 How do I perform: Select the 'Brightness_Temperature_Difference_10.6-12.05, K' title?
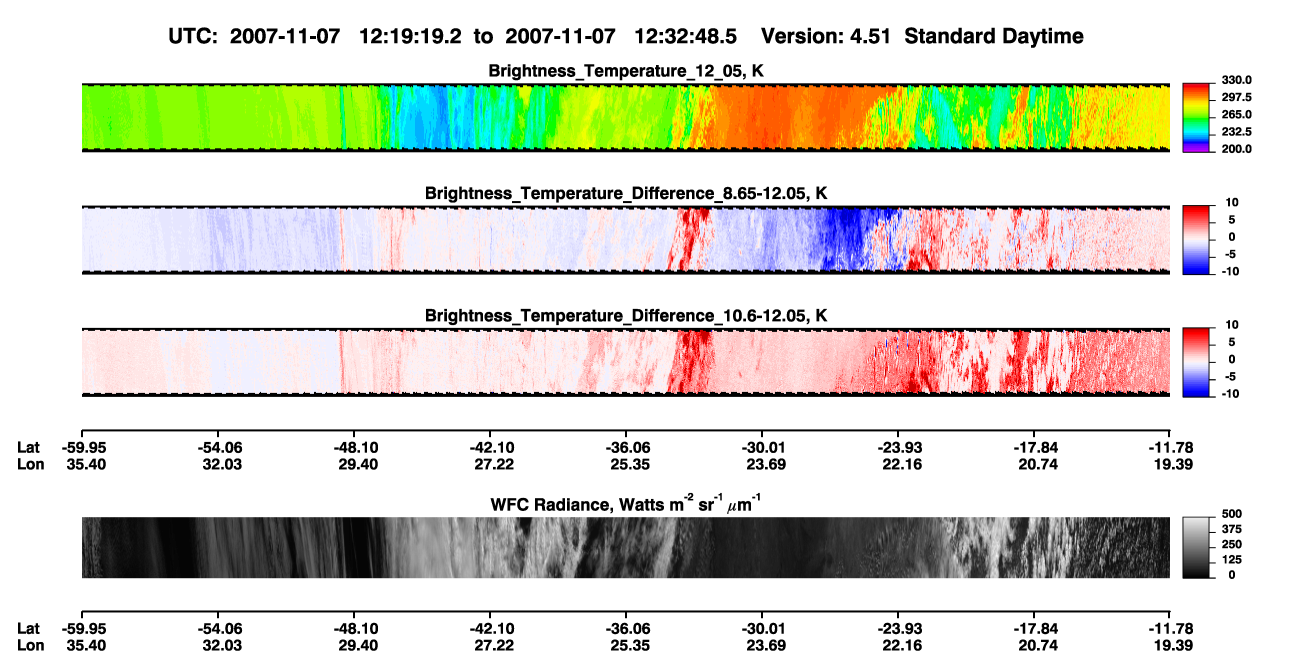[x=626, y=315]
